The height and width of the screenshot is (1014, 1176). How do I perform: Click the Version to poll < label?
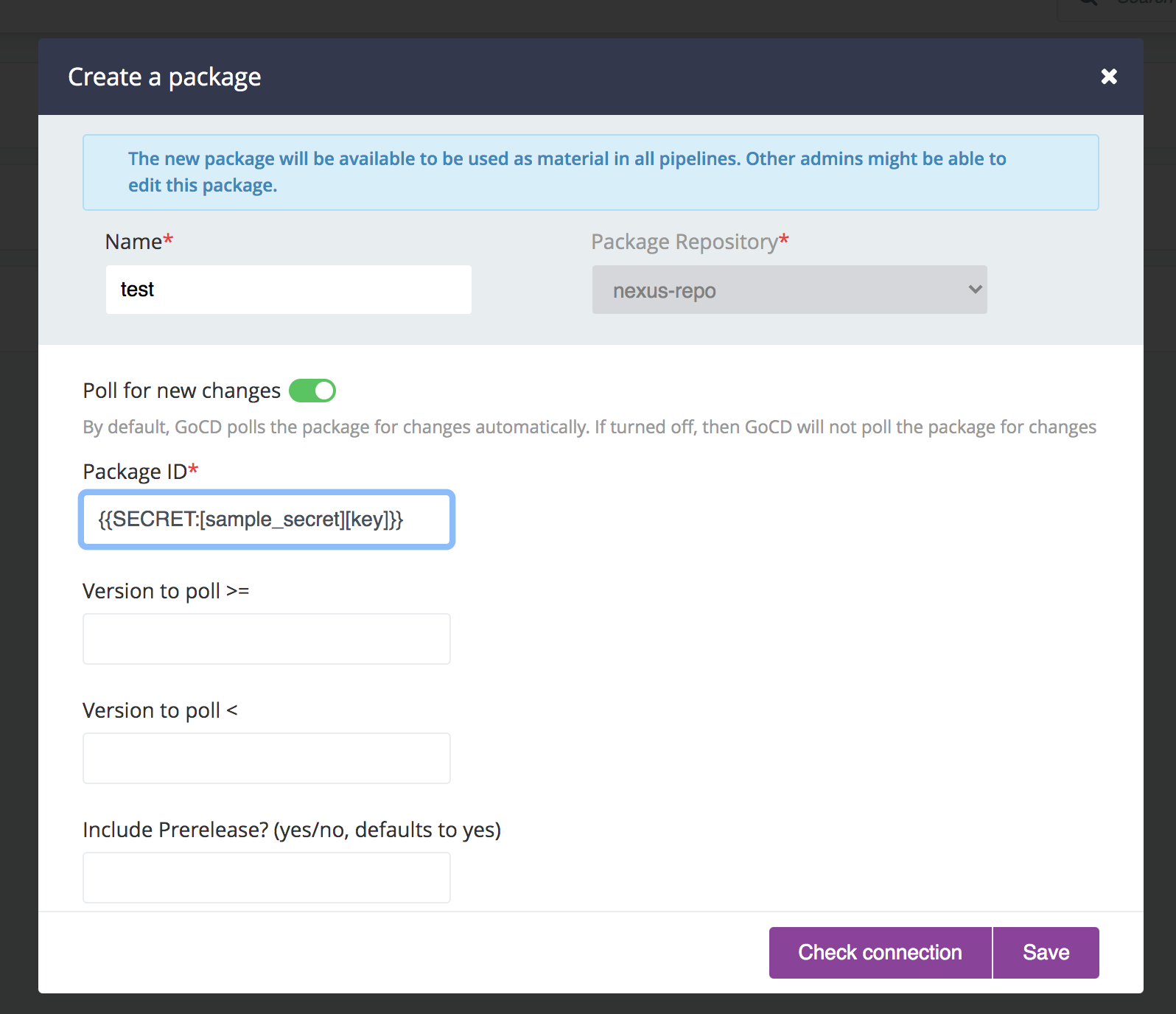[x=160, y=710]
